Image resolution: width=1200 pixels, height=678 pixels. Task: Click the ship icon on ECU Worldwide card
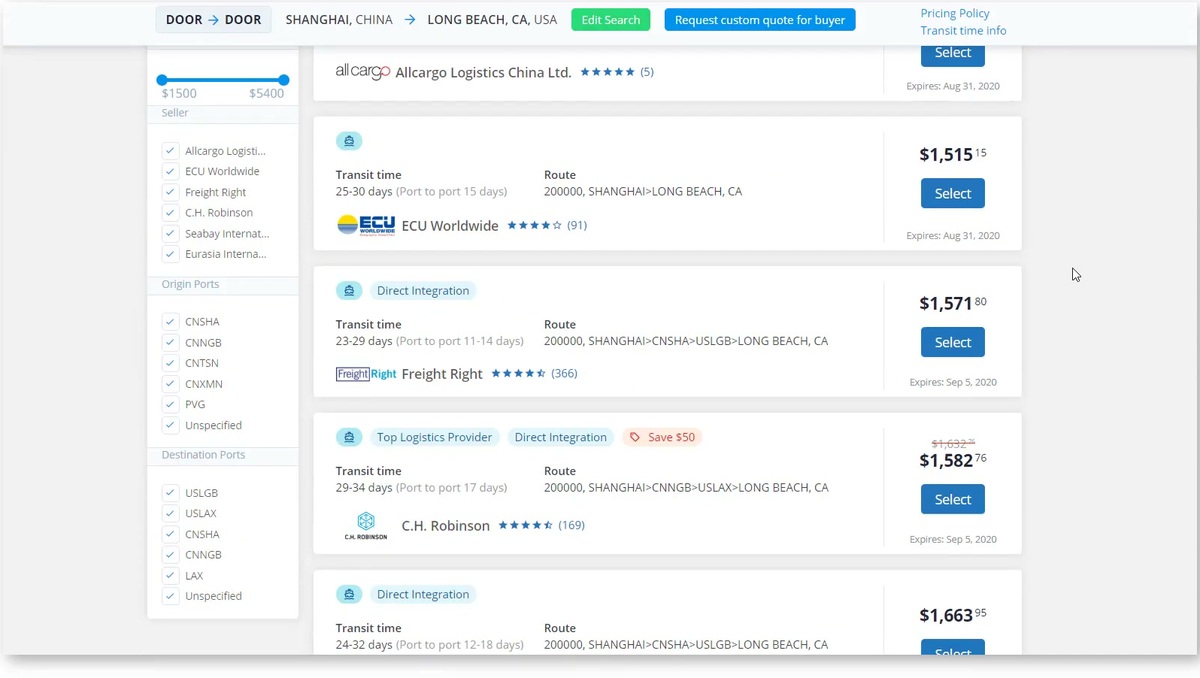349,141
